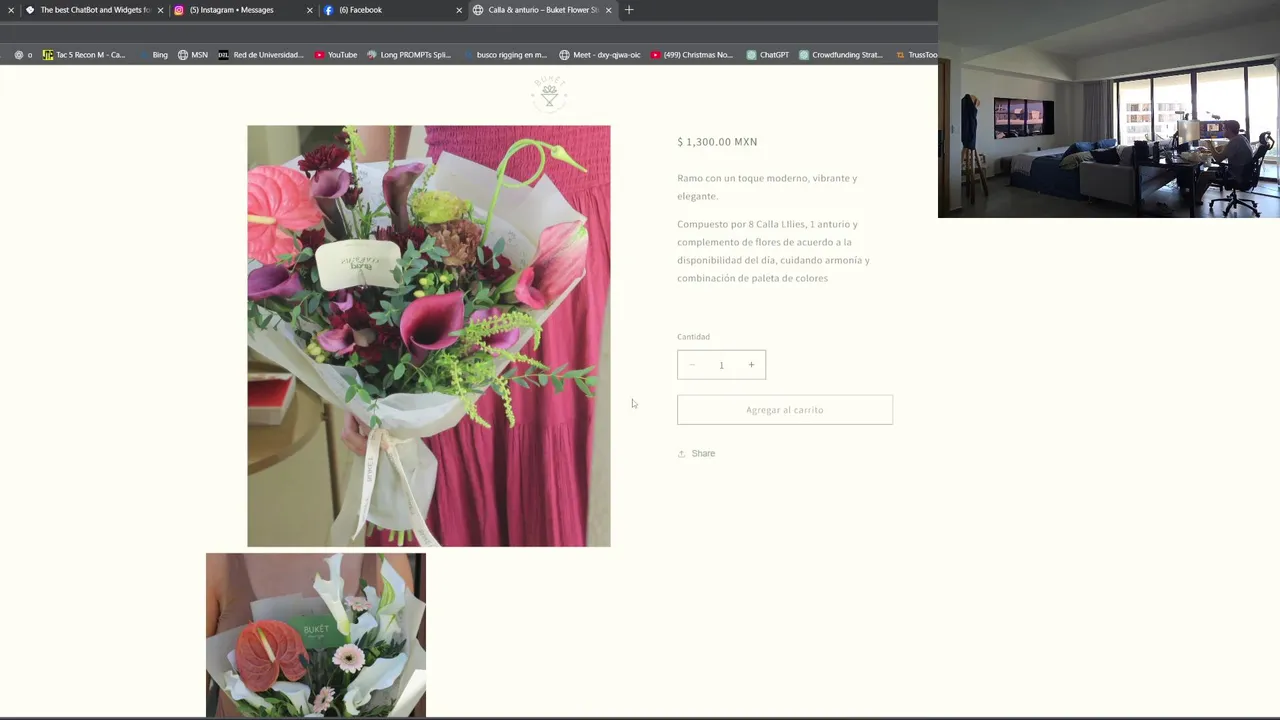
Task: Close the Calla & anturio tab
Action: [x=608, y=10]
